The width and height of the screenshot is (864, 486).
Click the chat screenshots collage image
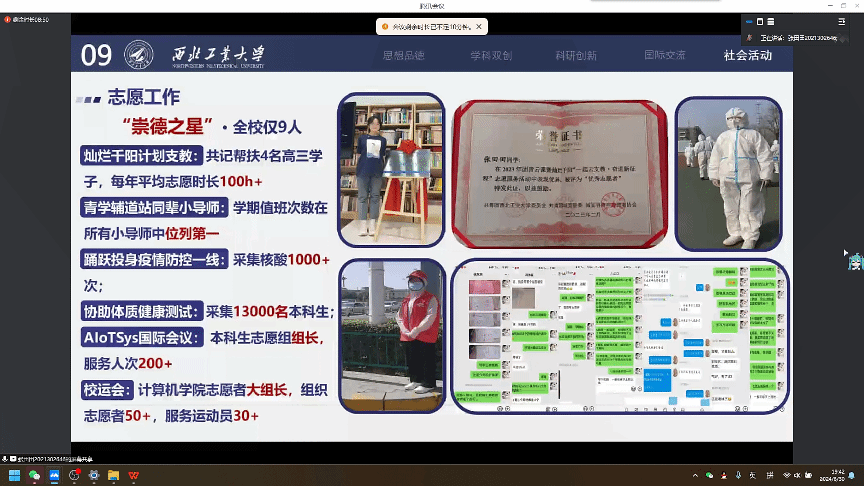coord(618,335)
